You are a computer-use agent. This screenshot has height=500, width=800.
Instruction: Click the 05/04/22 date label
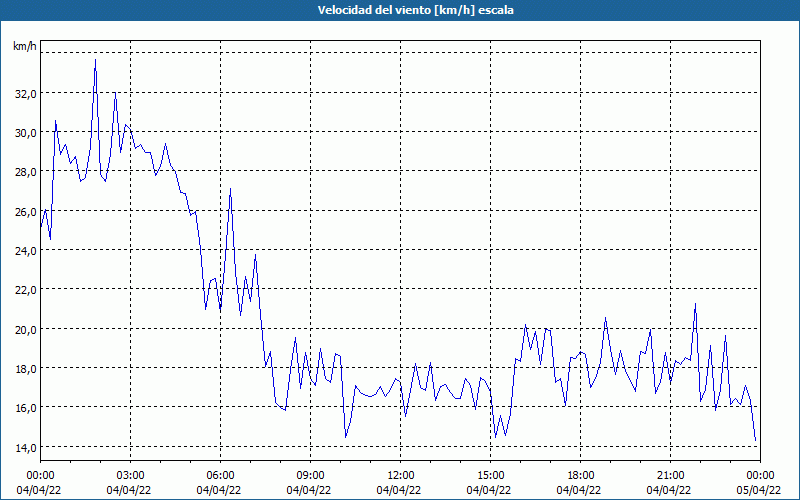(x=758, y=490)
